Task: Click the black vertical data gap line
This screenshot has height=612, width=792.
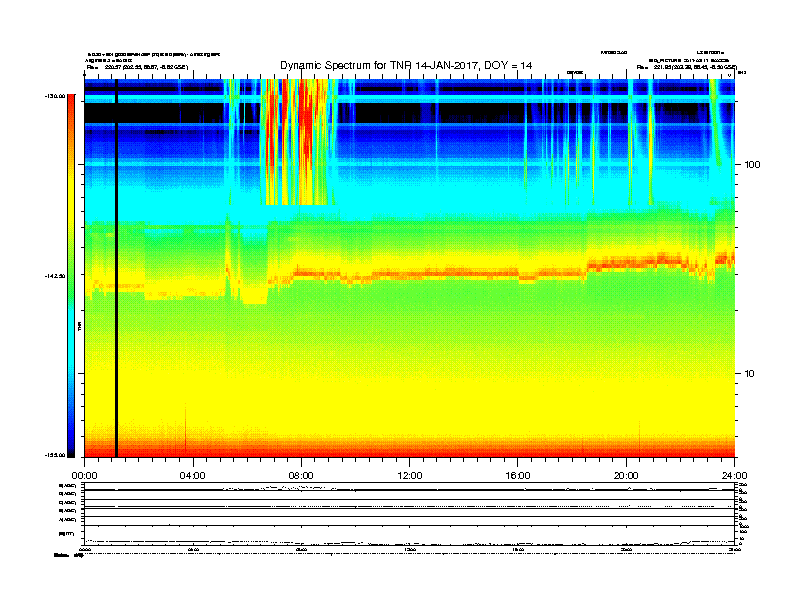Action: click(116, 268)
